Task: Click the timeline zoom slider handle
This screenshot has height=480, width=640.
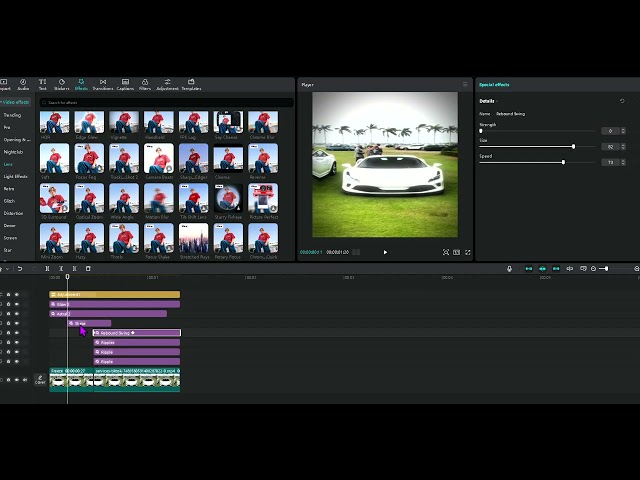Action: tap(607, 269)
